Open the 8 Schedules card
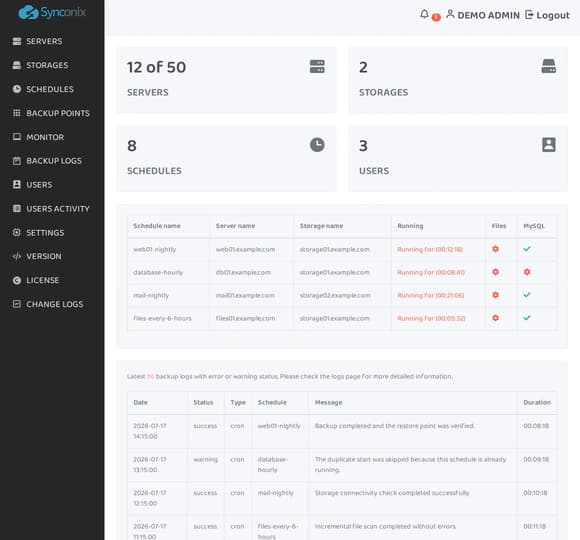Screen dimensions: 580x540 [226, 158]
